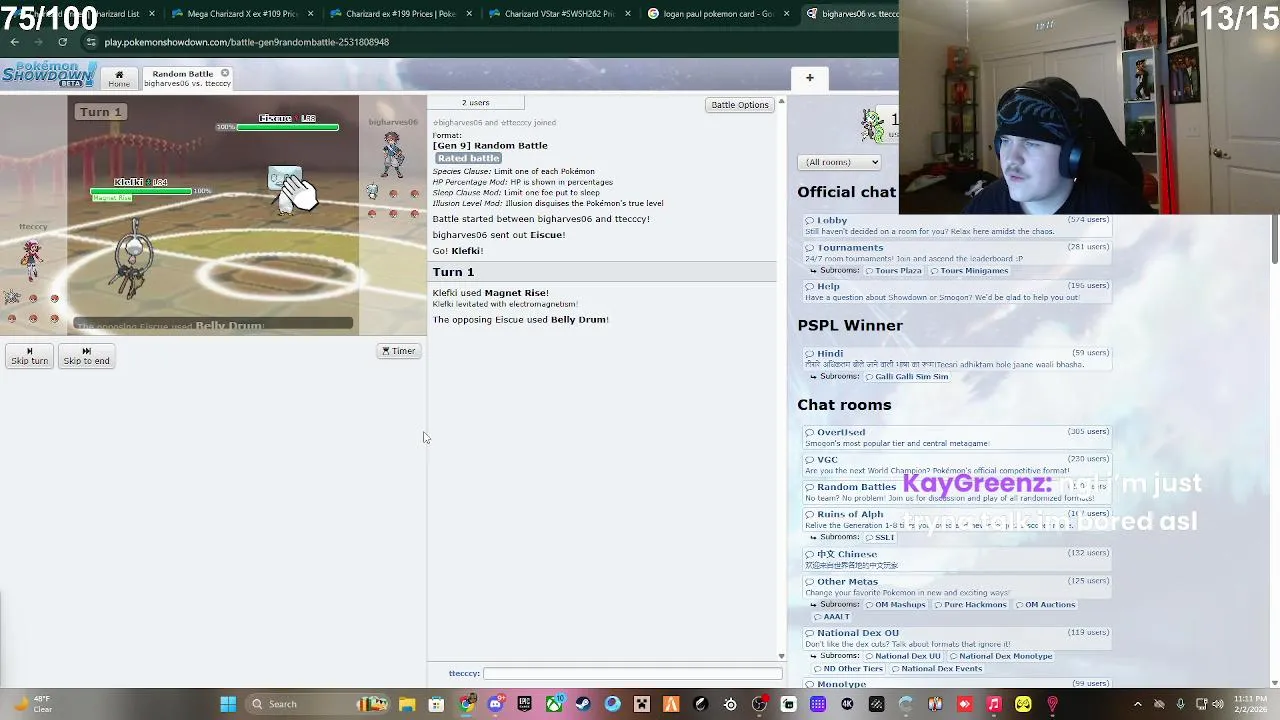Click the browser address bar URL

point(246,42)
